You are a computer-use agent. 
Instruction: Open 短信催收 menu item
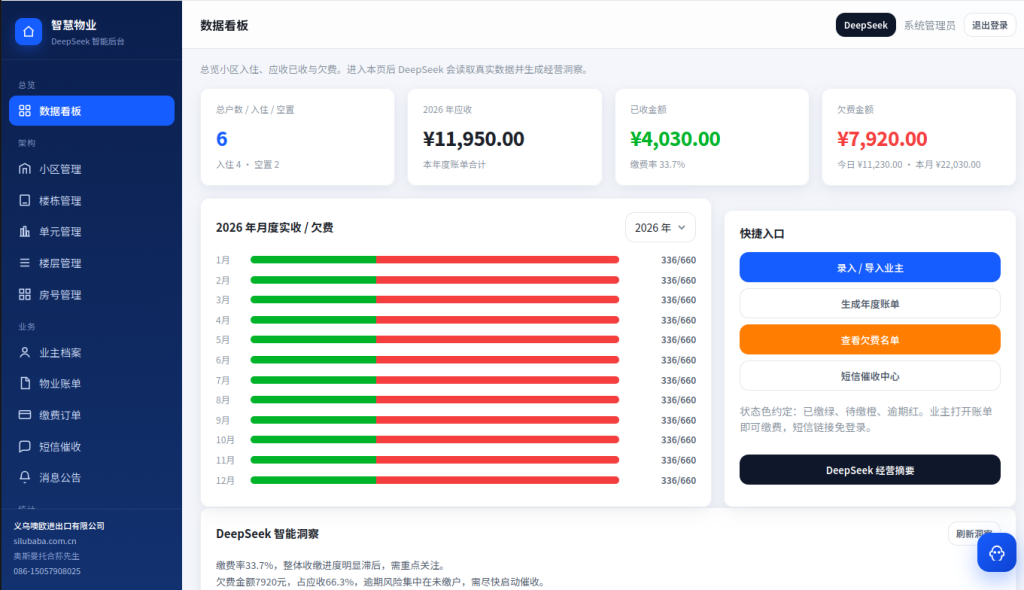coord(91,446)
